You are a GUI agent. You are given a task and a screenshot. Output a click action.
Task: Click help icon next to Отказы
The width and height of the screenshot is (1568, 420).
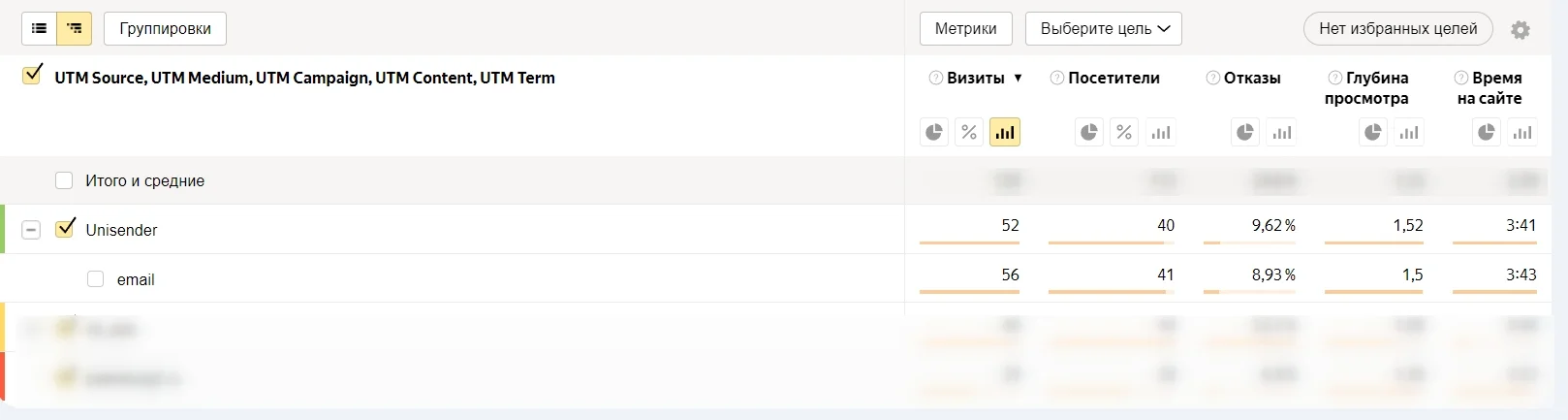tap(1212, 78)
